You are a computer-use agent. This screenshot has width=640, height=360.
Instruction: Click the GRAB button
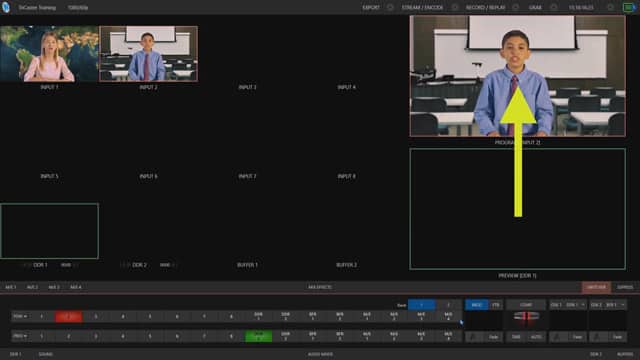click(535, 7)
